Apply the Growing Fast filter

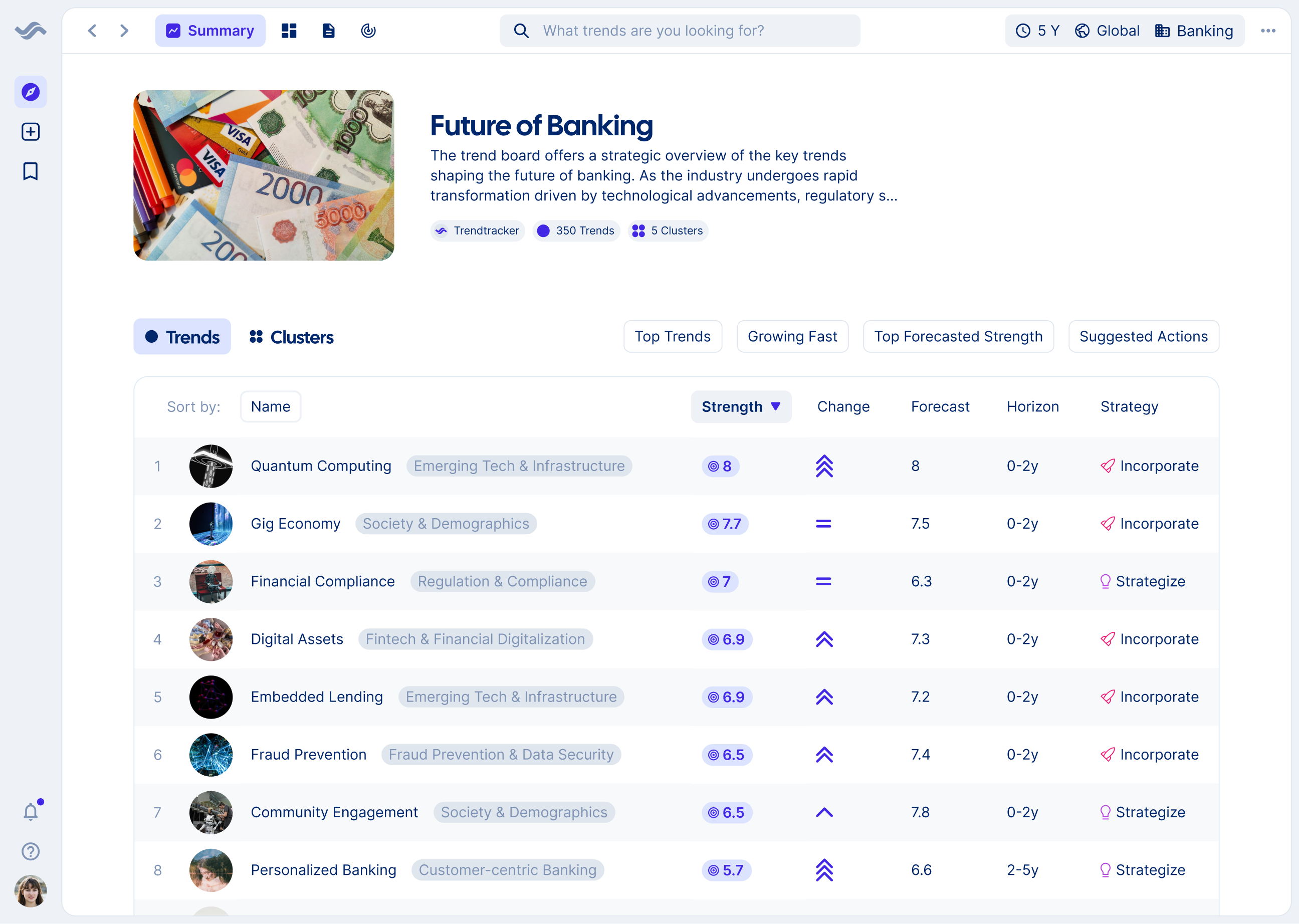pyautogui.click(x=792, y=337)
